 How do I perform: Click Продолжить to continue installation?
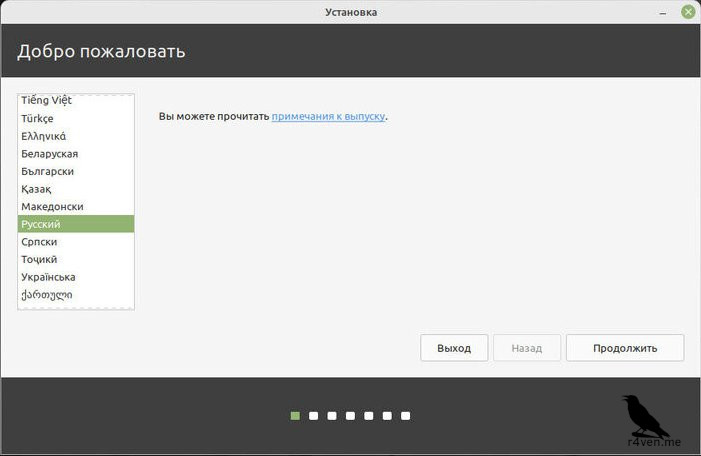(624, 348)
